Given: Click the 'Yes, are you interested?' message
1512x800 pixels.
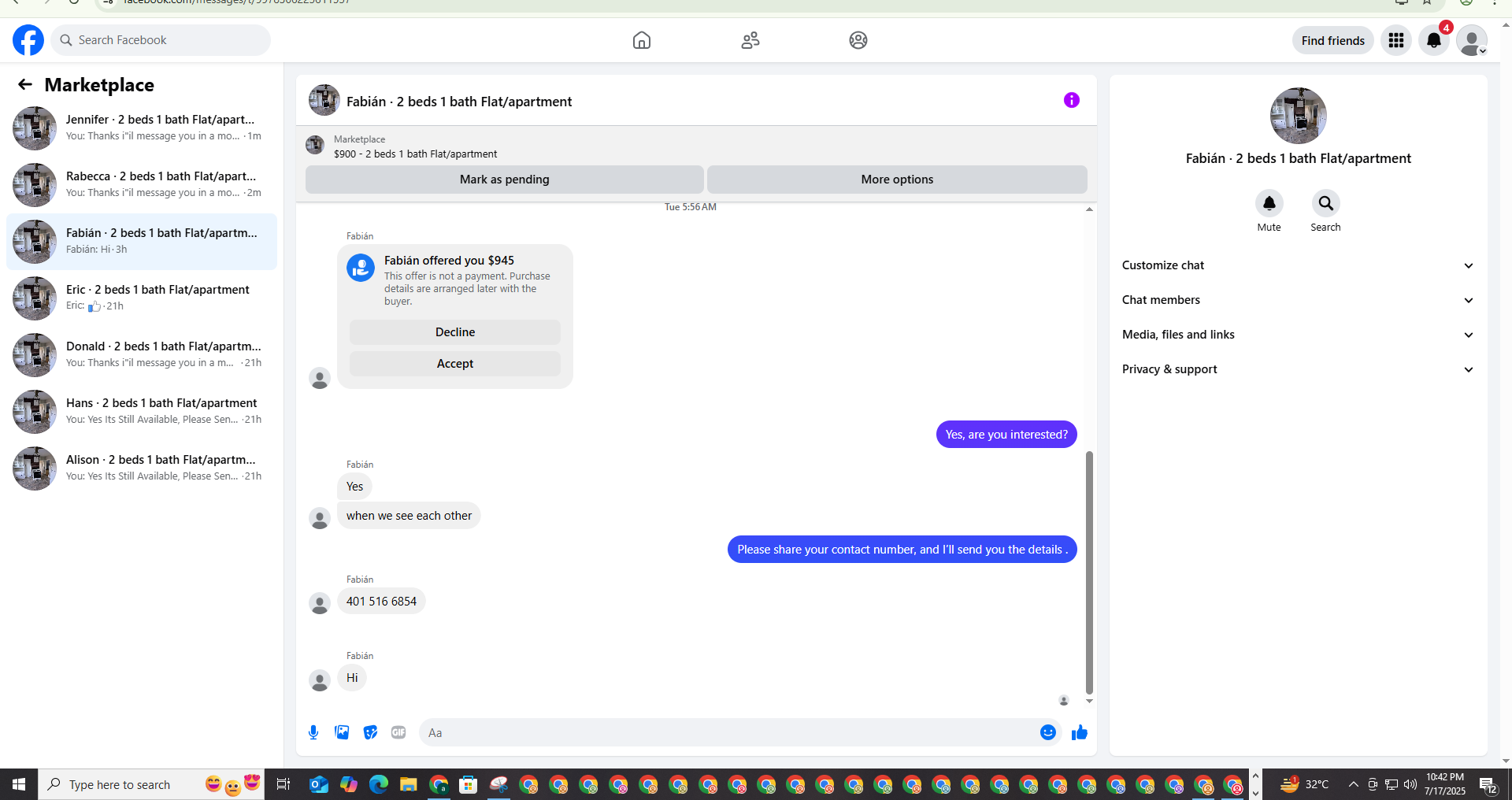Looking at the screenshot, I should coord(1006,435).
